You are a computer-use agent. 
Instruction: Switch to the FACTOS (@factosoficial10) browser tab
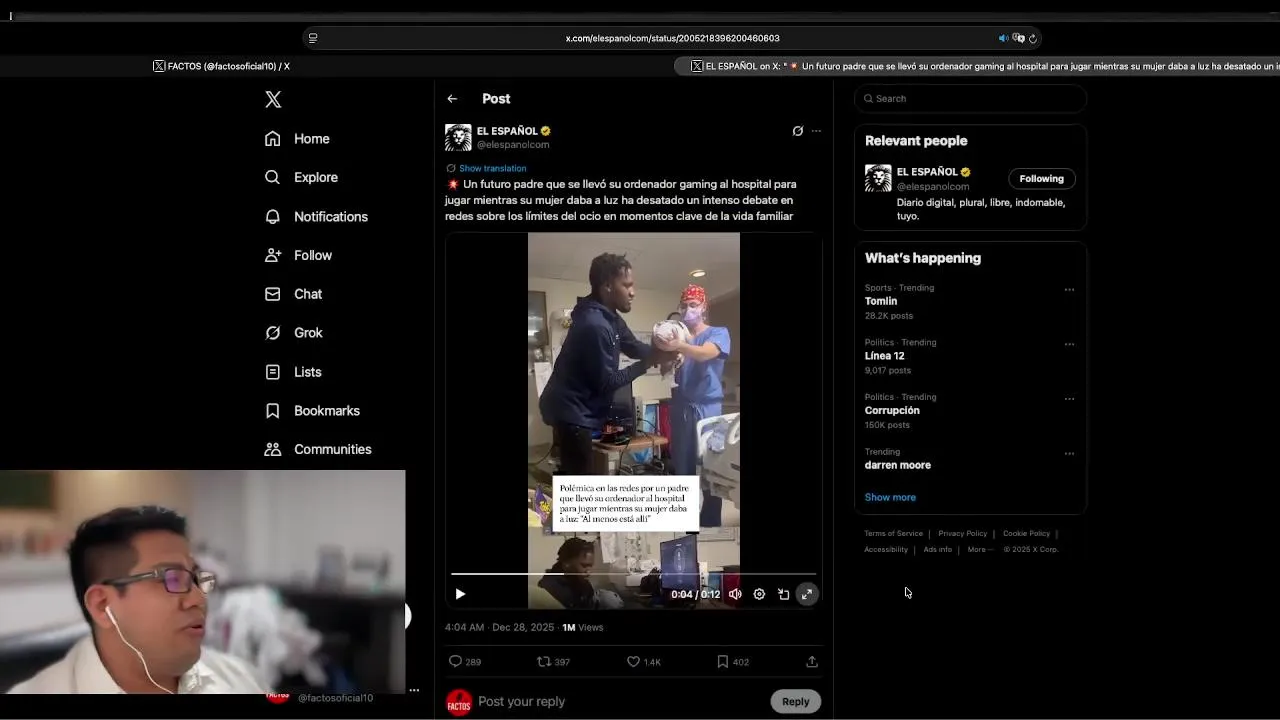point(222,66)
